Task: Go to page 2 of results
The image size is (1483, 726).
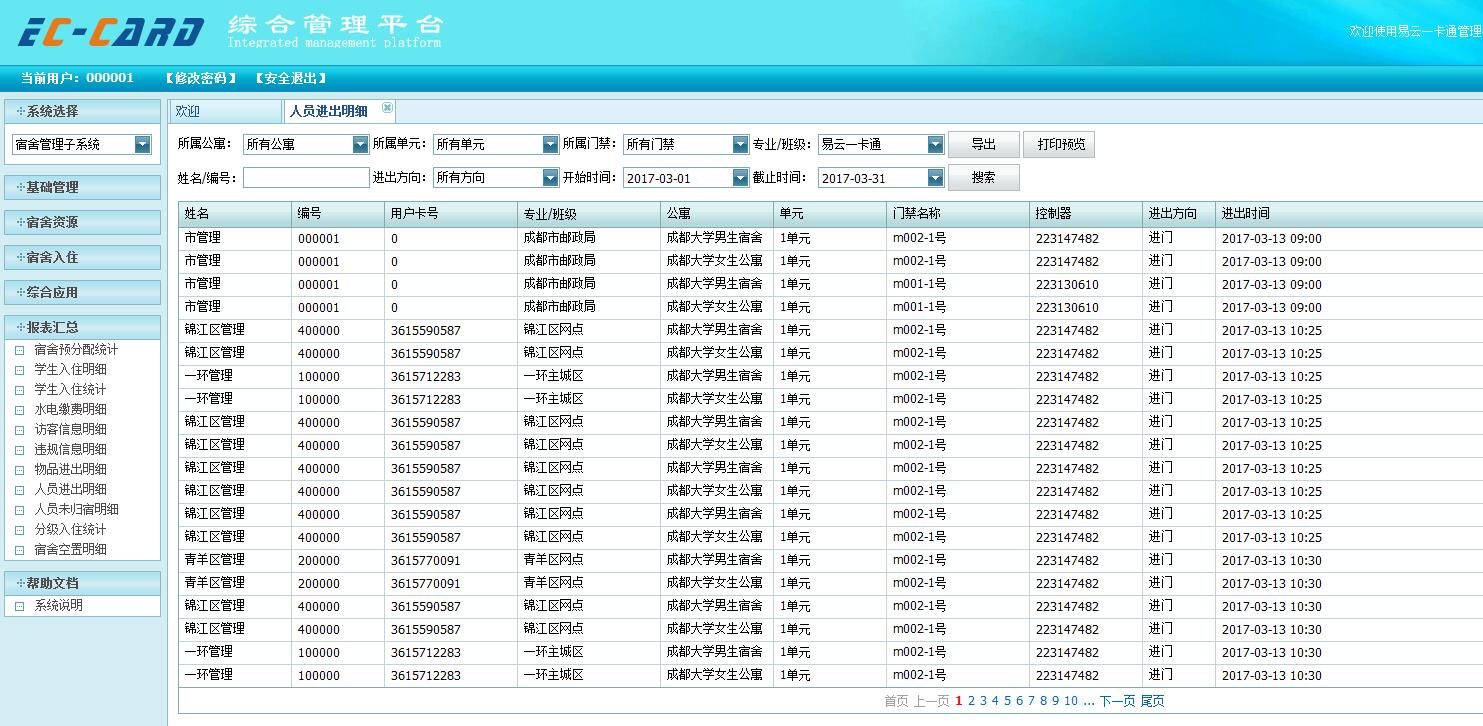Action: (971, 701)
